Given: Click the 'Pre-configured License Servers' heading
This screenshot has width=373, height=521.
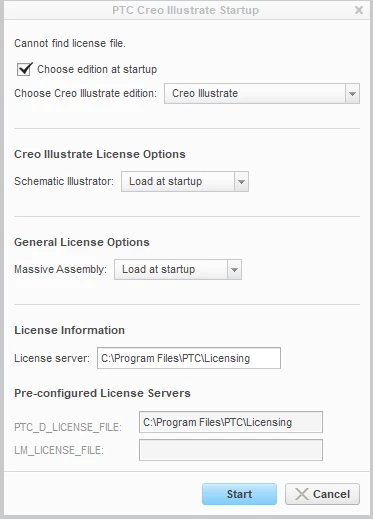Looking at the screenshot, I should 102,393.
